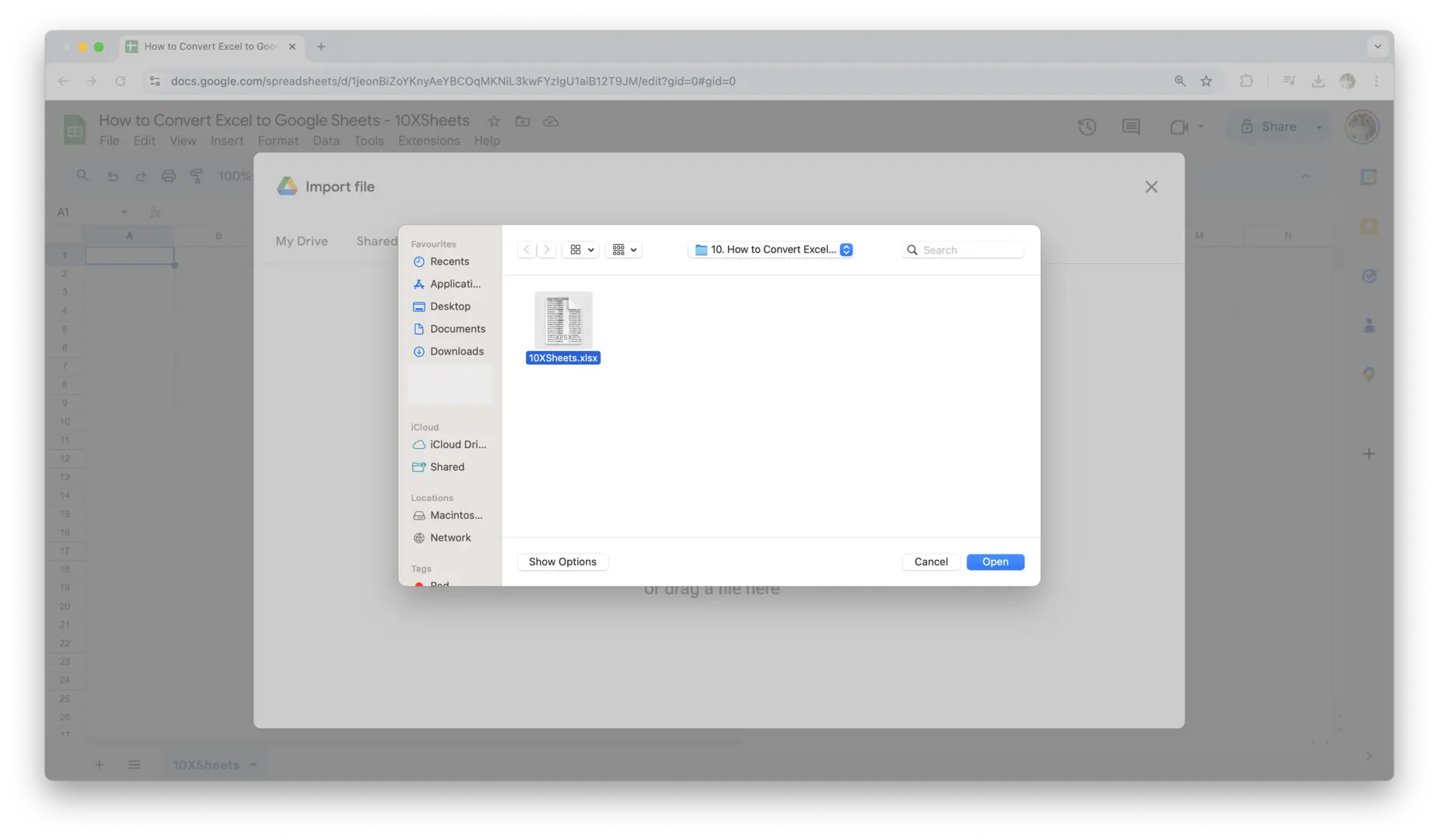Image resolution: width=1439 pixels, height=840 pixels.
Task: Select Documents in the sidebar
Action: click(457, 329)
